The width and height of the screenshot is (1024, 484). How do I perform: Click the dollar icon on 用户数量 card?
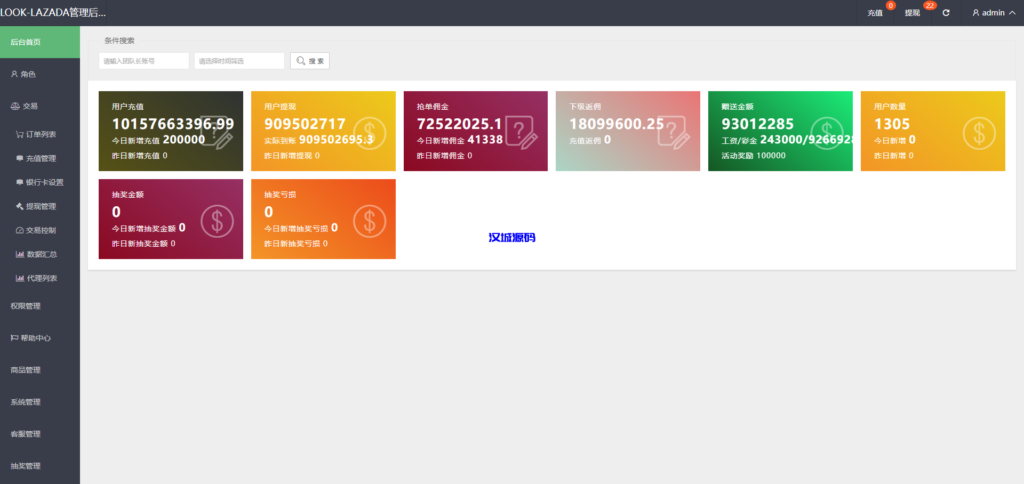coord(978,133)
